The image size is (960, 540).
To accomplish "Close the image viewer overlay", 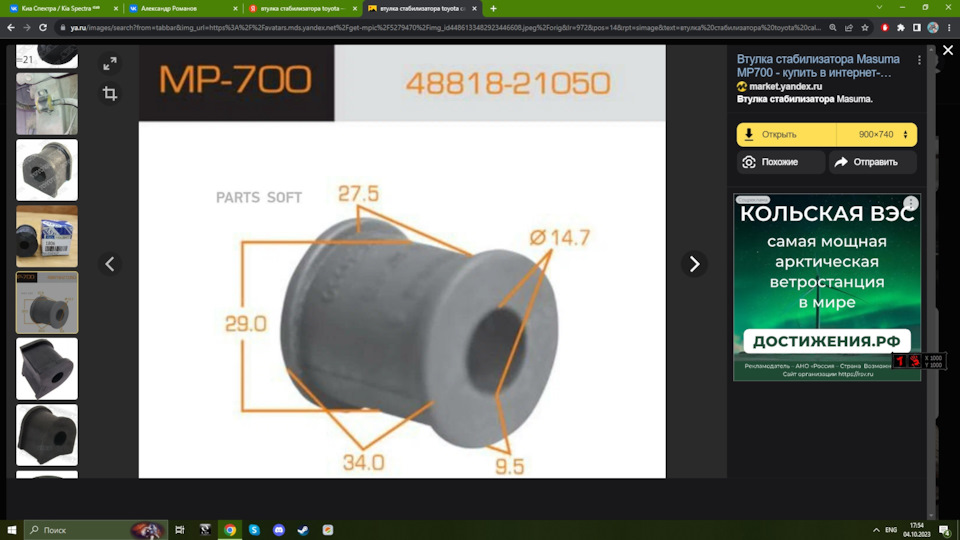I will point(948,50).
